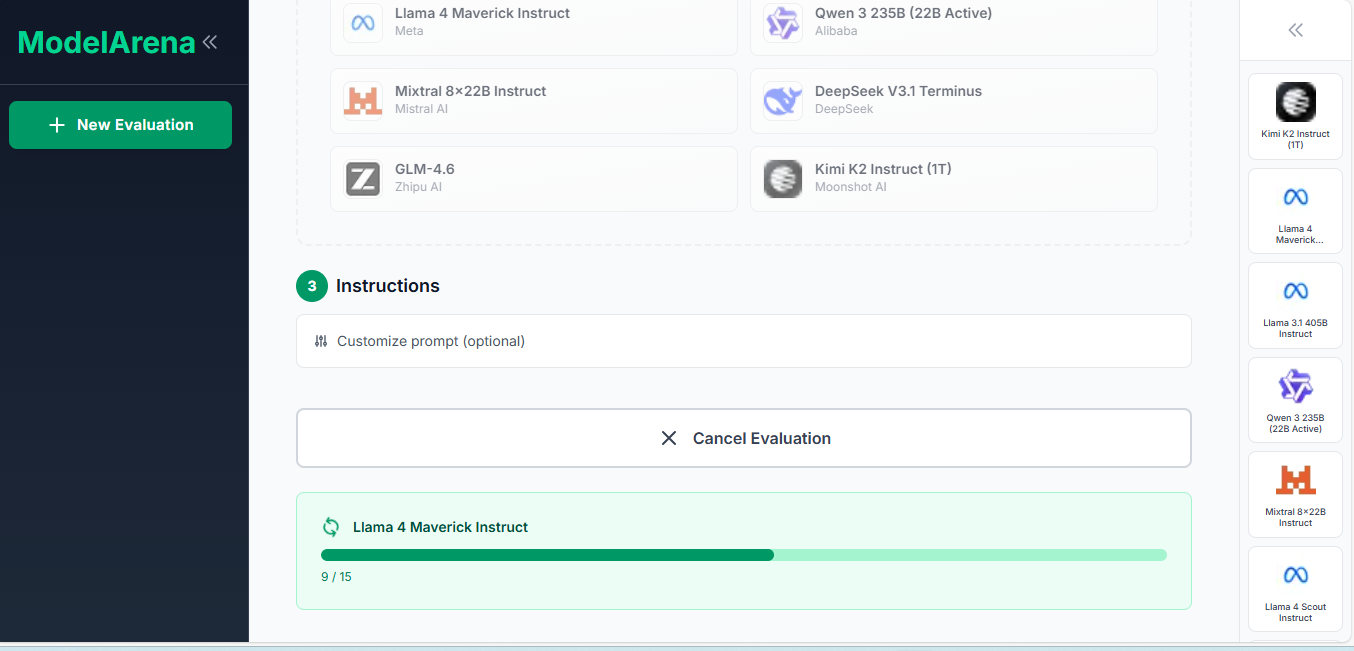Click the 9 / 15 progress count

coord(336,577)
